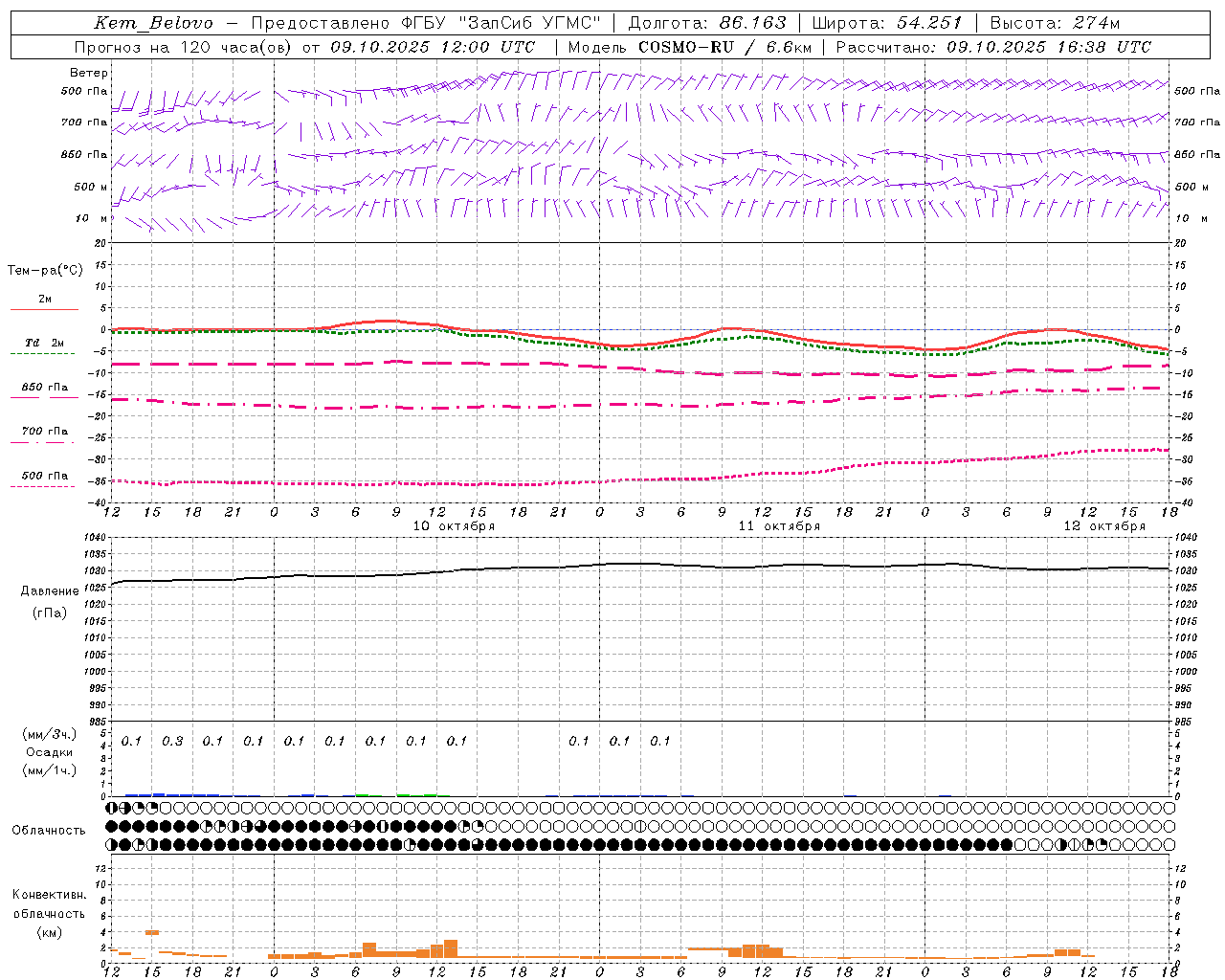This screenshot has height=980, width=1225.
Task: Select the Облачность cloudiness label
Action: pos(48,831)
